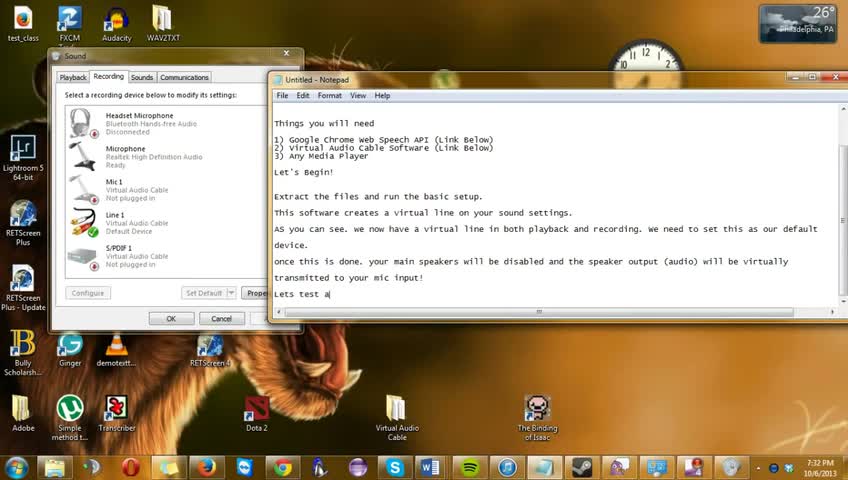The height and width of the screenshot is (480, 848).
Task: Click the OK button in Sound dialog
Action: (171, 319)
